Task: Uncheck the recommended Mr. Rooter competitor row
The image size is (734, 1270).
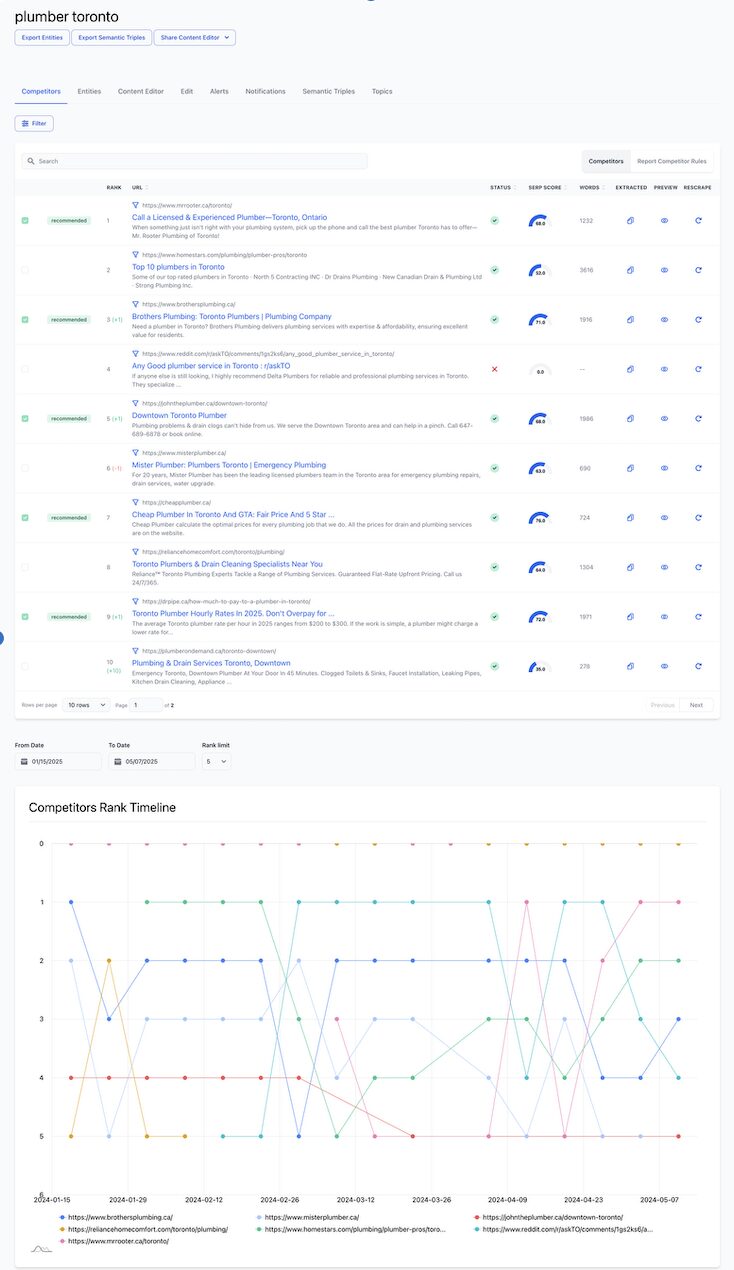Action: click(24, 221)
